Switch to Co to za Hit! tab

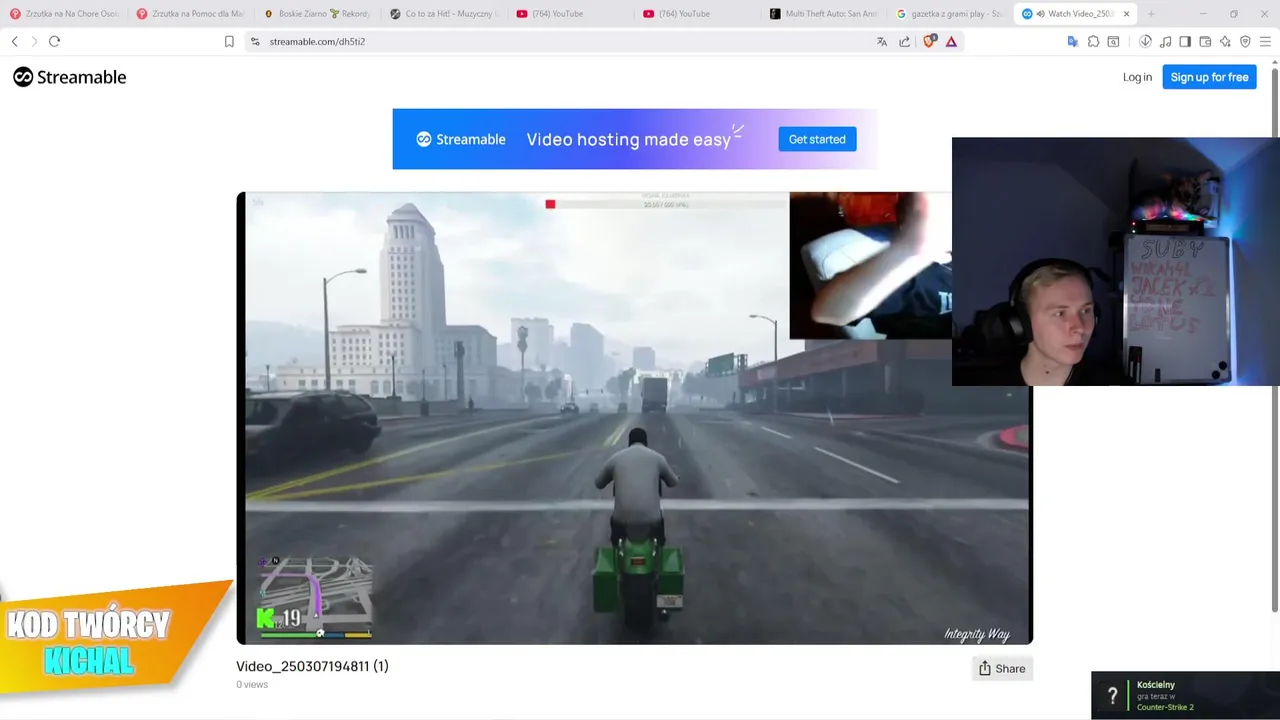443,14
